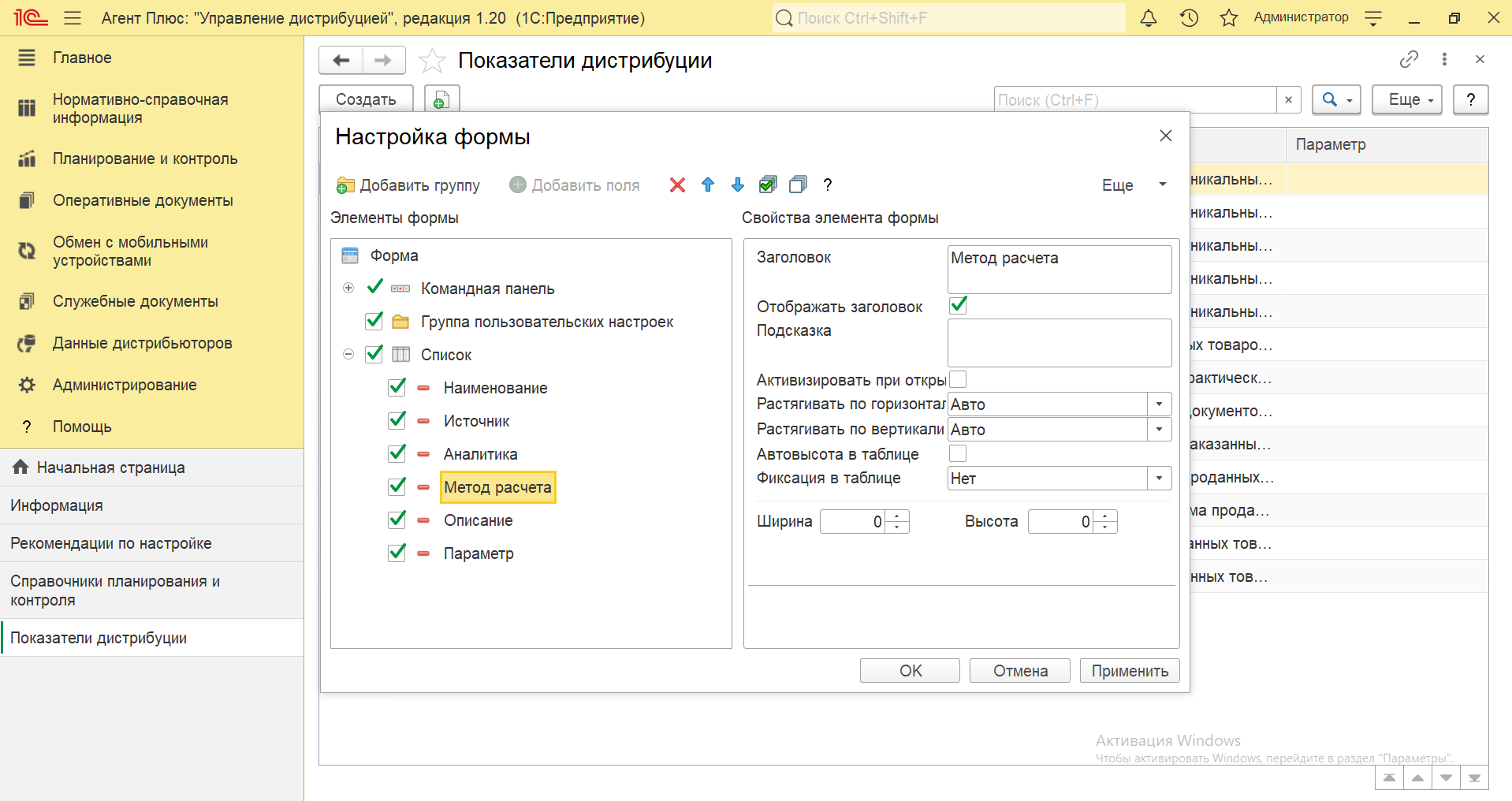1512x801 pixels.
Task: Copy link to this page icon
Action: pyautogui.click(x=1409, y=59)
